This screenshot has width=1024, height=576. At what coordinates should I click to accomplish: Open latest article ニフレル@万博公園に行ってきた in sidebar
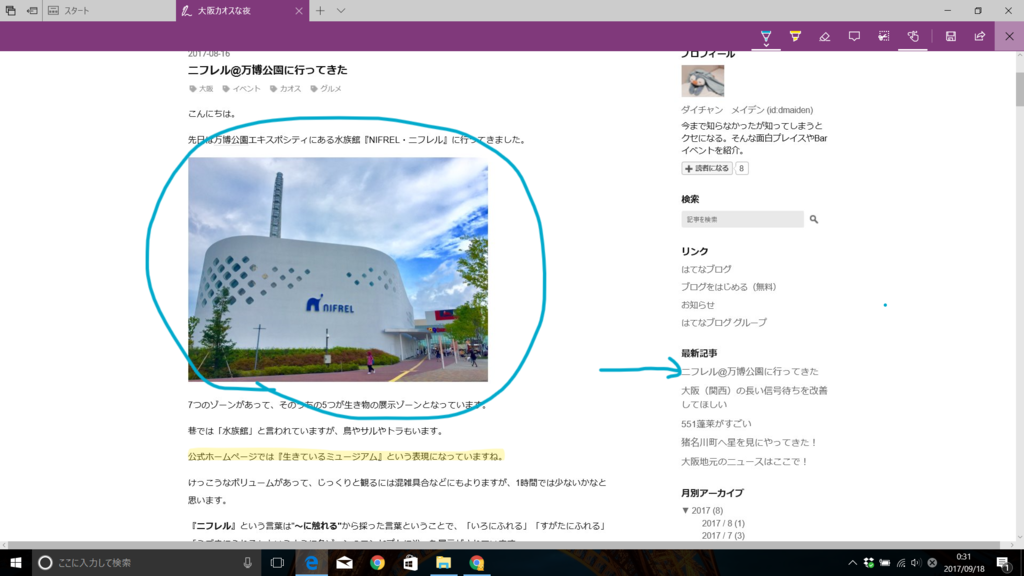(749, 372)
